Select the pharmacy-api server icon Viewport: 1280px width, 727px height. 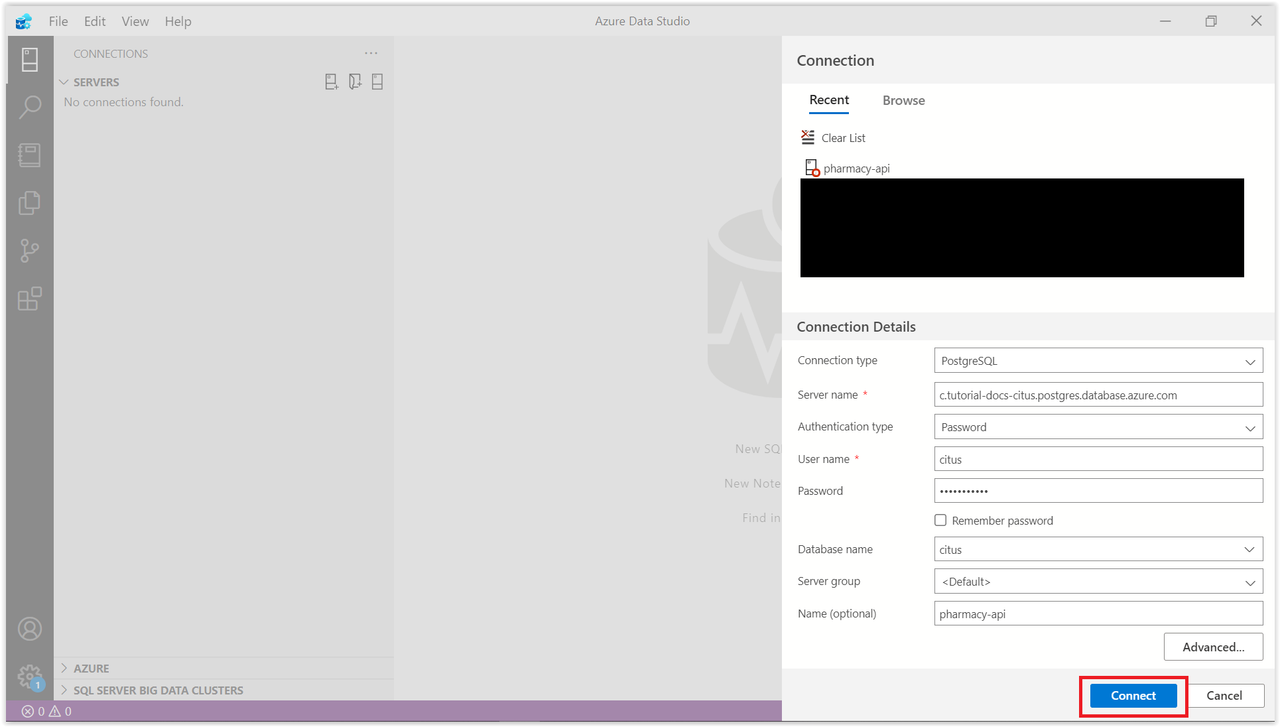[812, 168]
